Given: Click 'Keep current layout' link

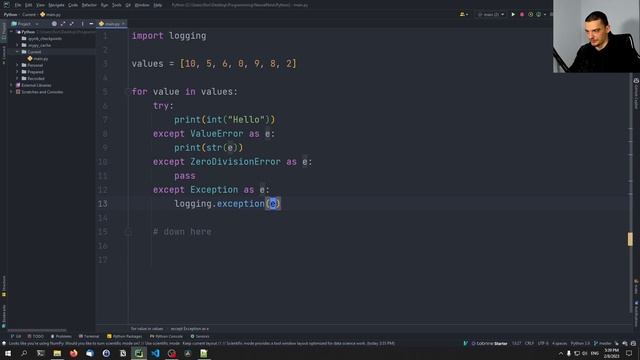Looking at the screenshot, I should tap(200, 343).
